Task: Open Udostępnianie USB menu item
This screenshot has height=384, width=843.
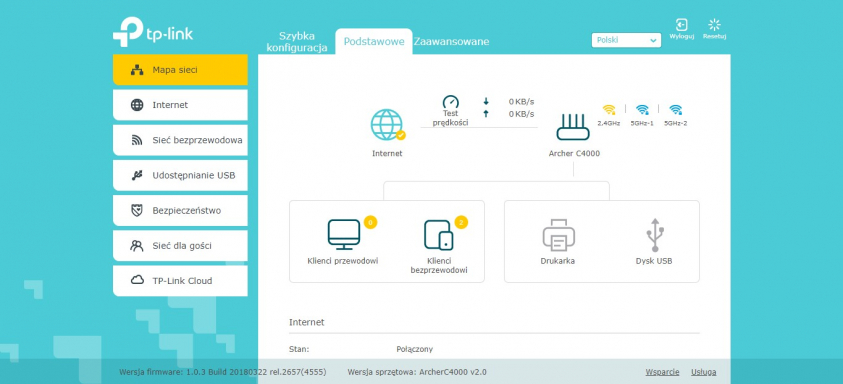Action: click(180, 175)
